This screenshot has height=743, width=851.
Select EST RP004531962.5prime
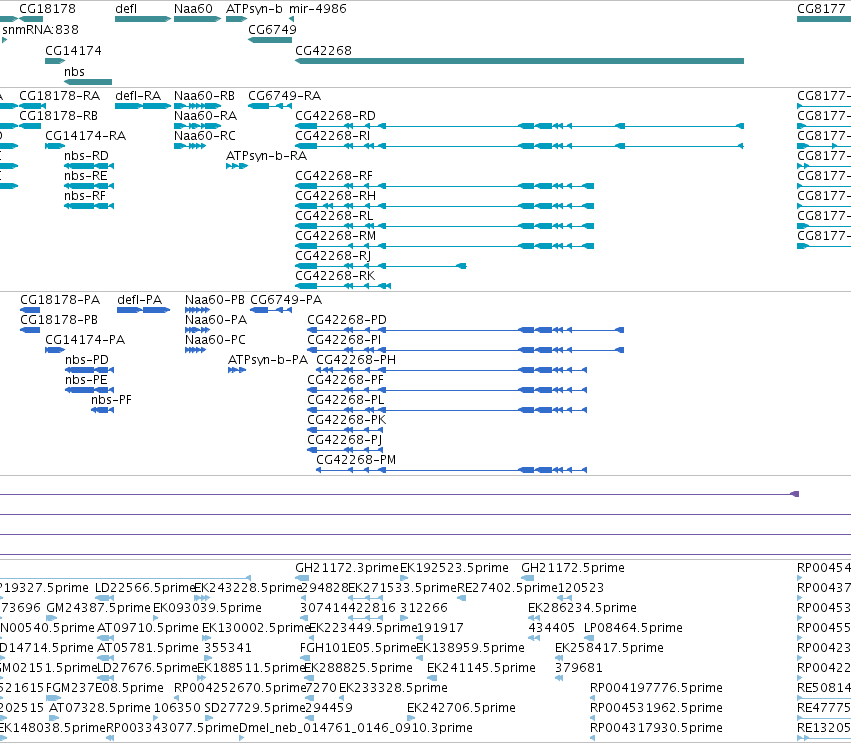(656, 708)
